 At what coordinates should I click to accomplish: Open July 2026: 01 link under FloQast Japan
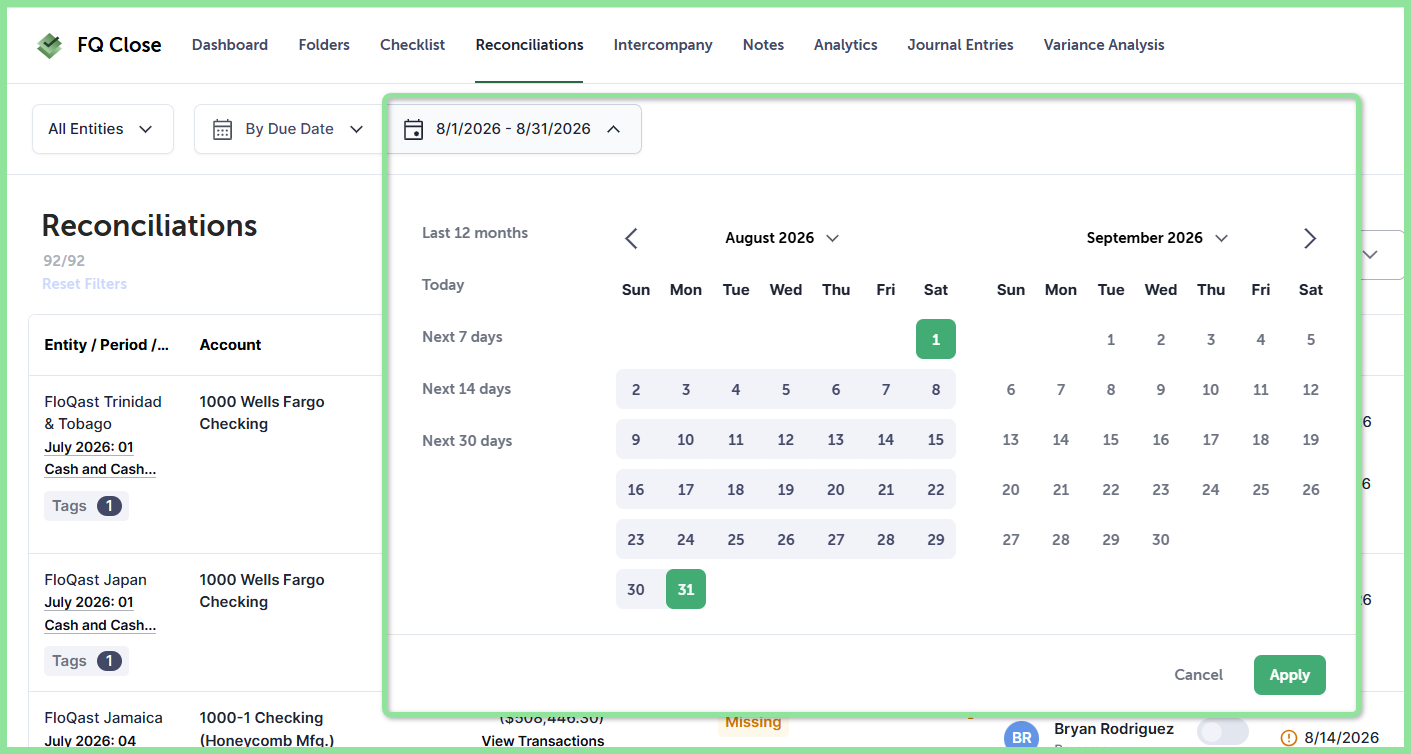coord(89,602)
